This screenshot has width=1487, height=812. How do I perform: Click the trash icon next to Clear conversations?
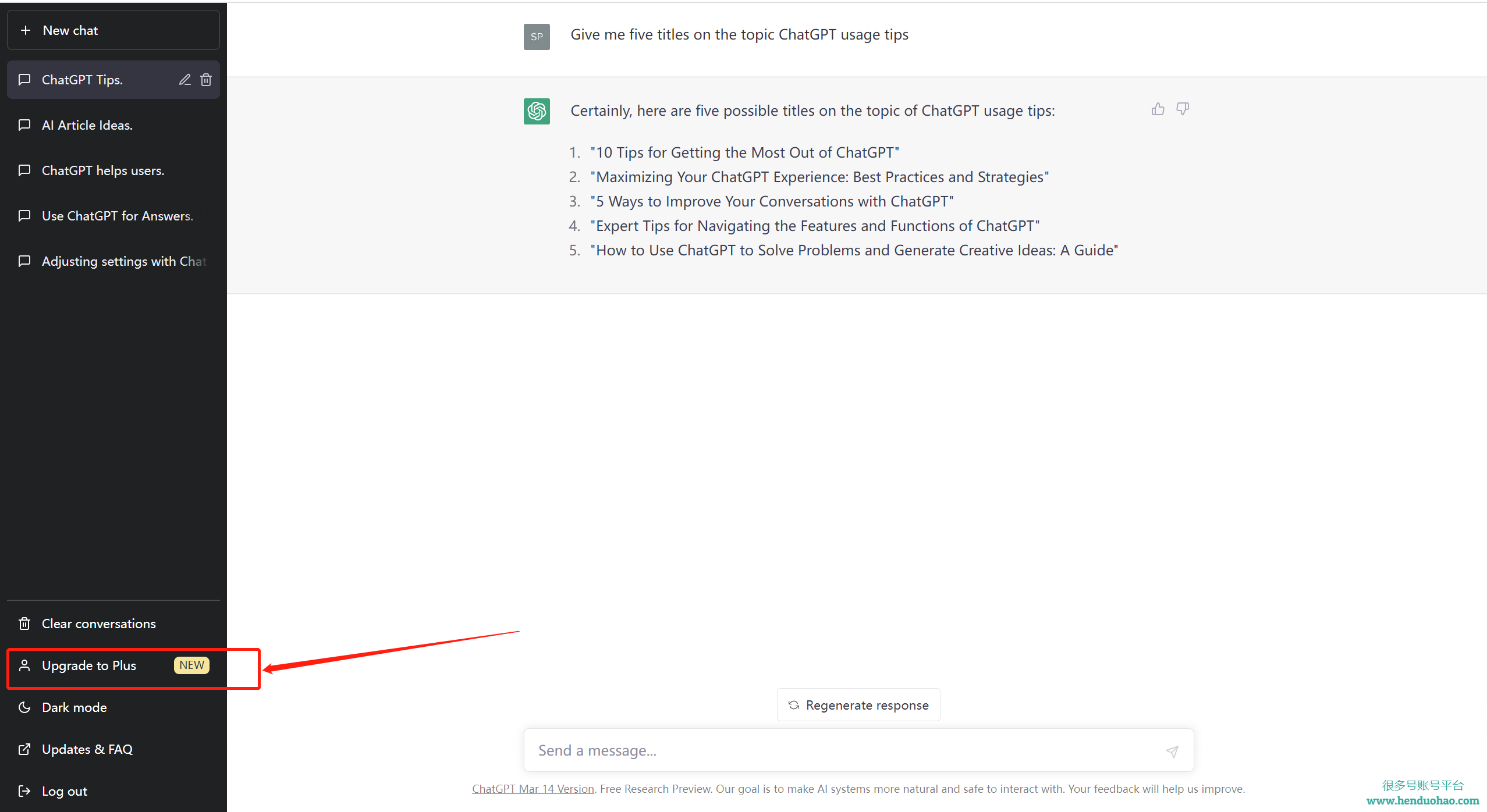point(24,624)
